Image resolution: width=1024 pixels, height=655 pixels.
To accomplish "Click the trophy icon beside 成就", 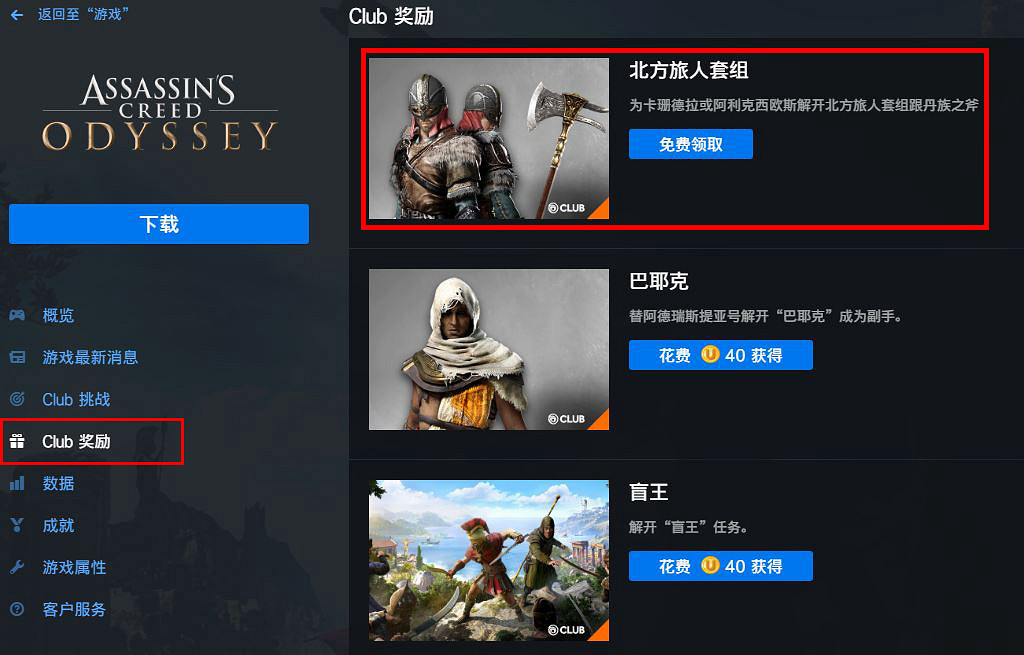I will pos(17,525).
